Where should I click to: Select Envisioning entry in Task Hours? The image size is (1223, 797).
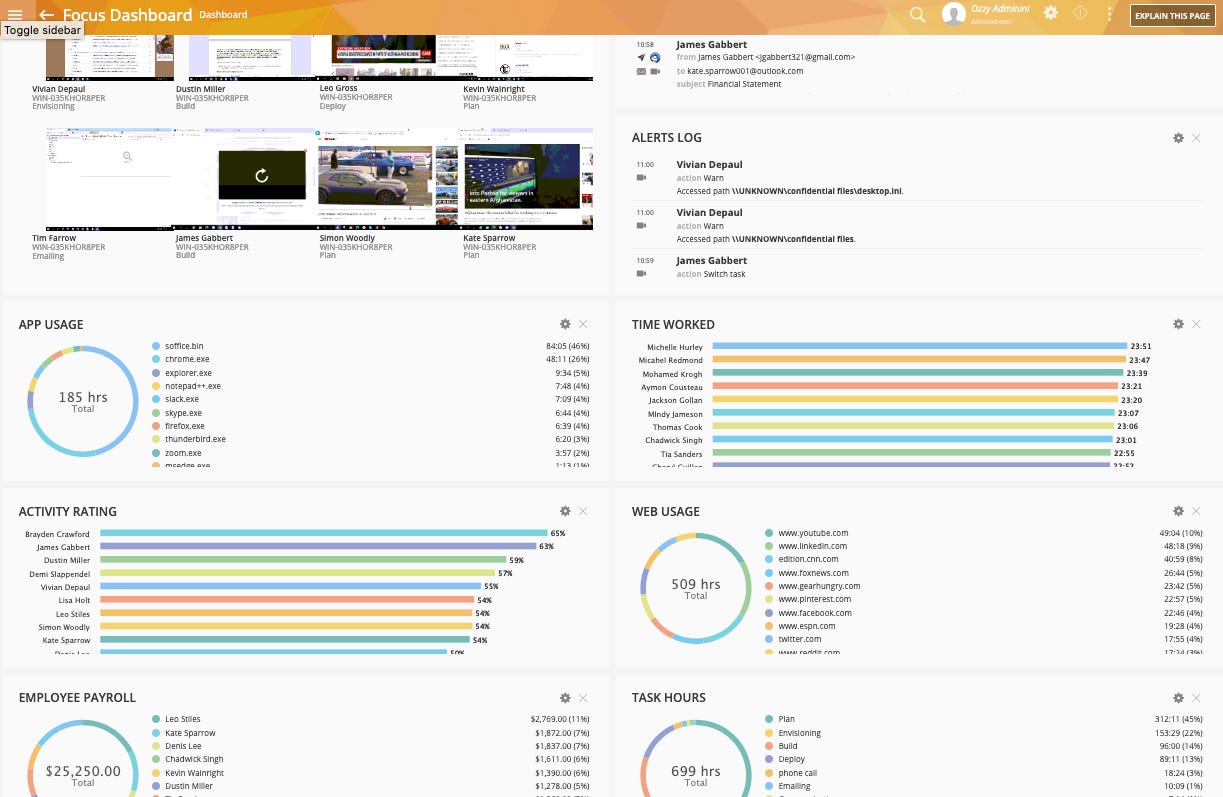click(800, 733)
